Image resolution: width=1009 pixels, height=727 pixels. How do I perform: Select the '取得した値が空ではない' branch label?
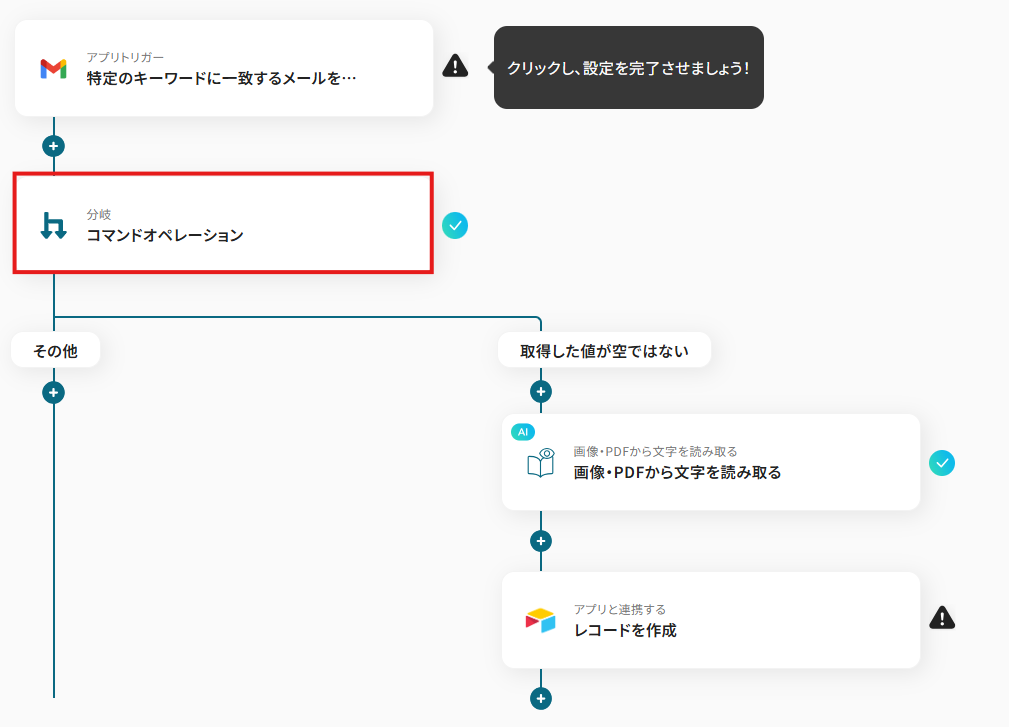pos(604,351)
